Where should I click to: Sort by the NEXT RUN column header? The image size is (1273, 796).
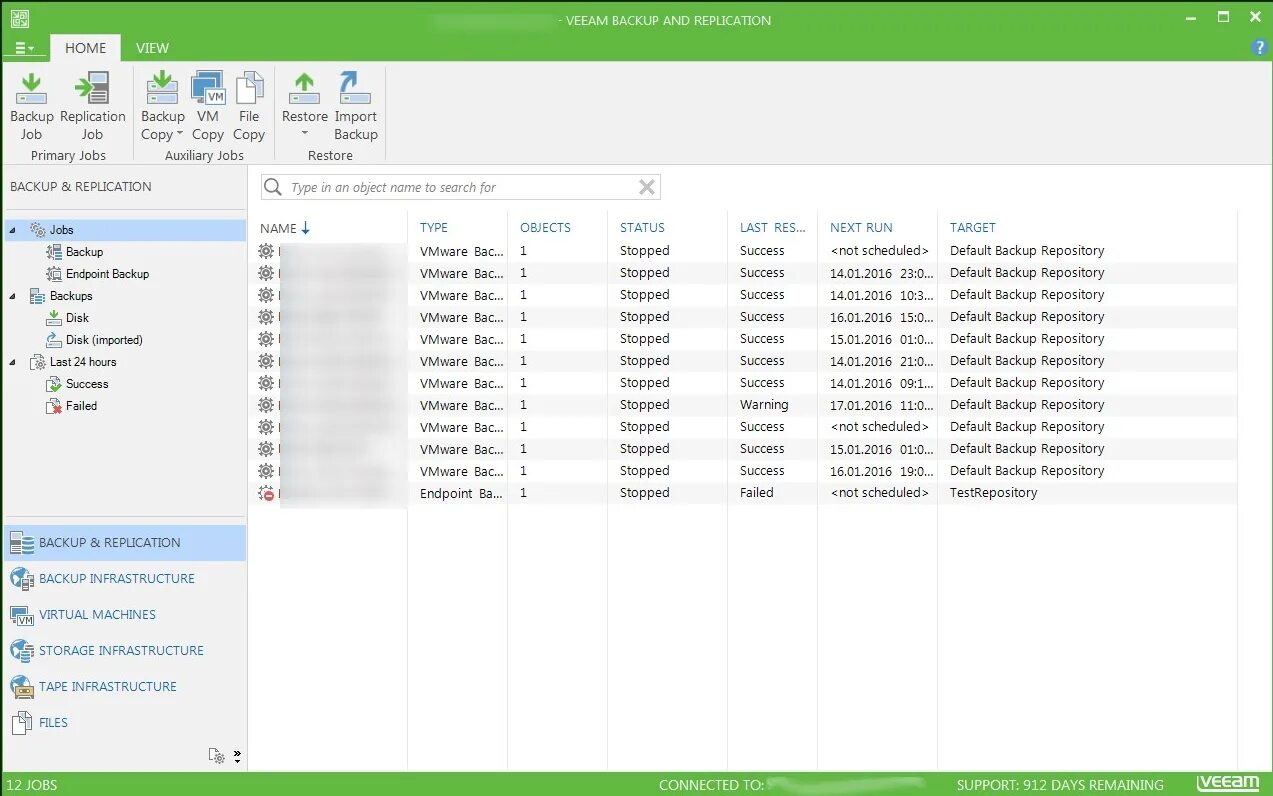[861, 228]
